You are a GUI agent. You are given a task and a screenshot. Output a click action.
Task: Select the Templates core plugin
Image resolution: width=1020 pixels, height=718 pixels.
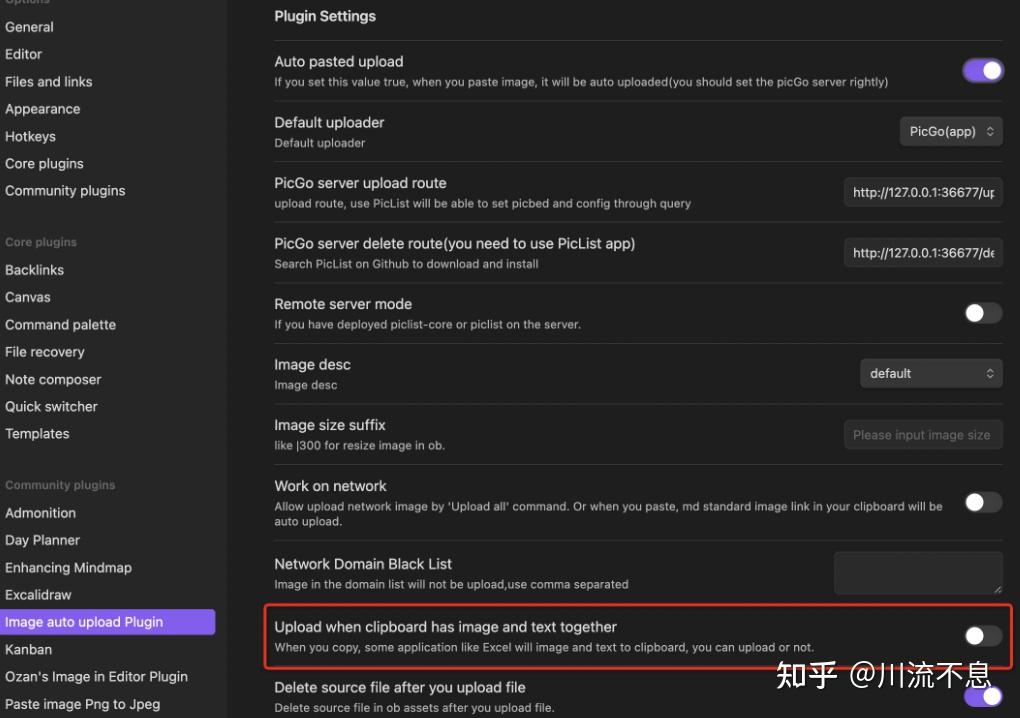pyautogui.click(x=37, y=433)
